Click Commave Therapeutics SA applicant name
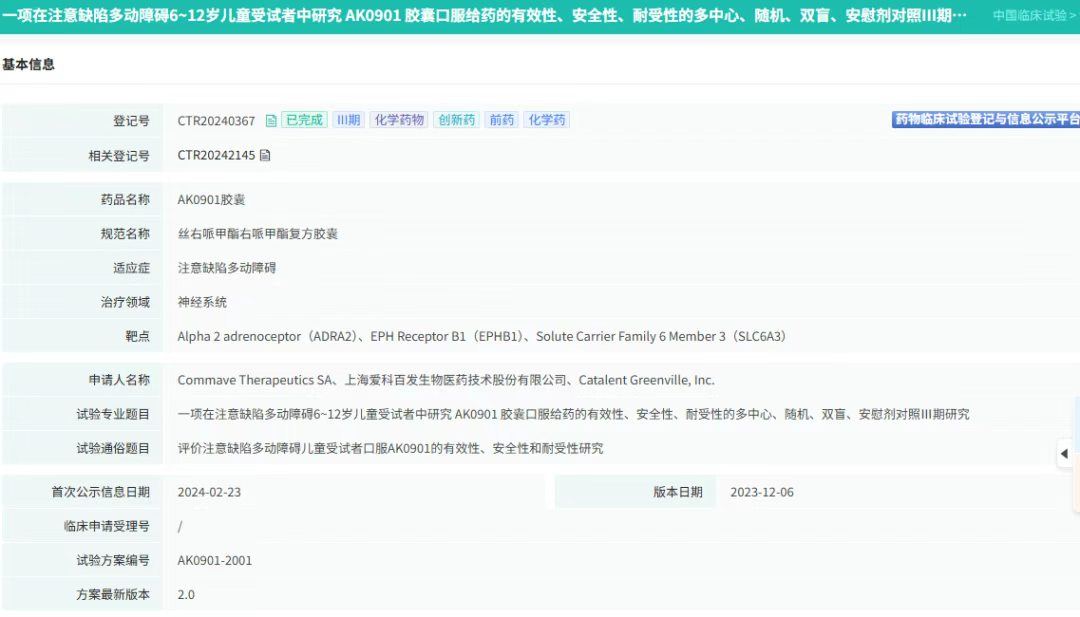Viewport: 1080px width, 617px height. [x=254, y=380]
